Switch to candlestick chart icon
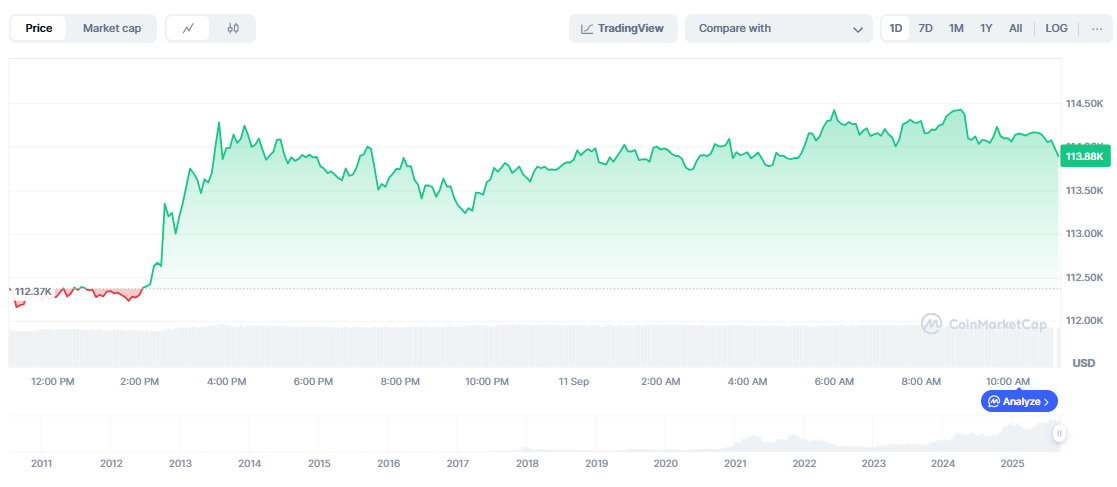Screen dimensions: 1117x487 (x=233, y=28)
